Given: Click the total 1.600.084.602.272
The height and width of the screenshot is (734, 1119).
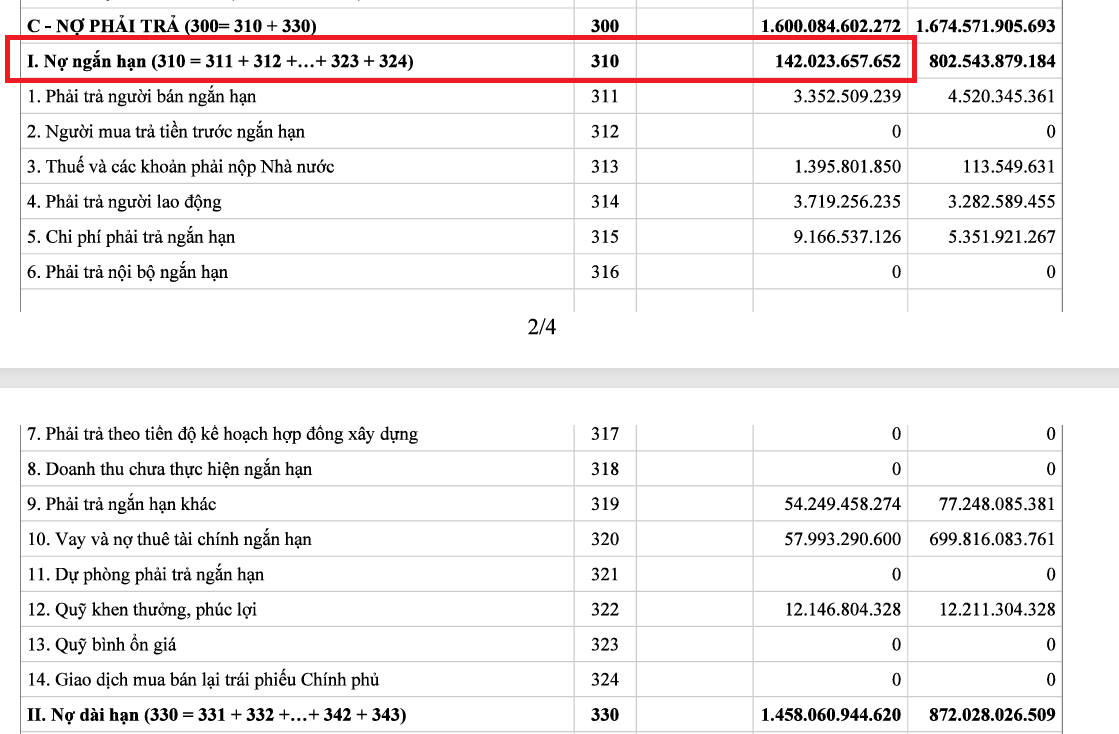Looking at the screenshot, I should coord(830,25).
